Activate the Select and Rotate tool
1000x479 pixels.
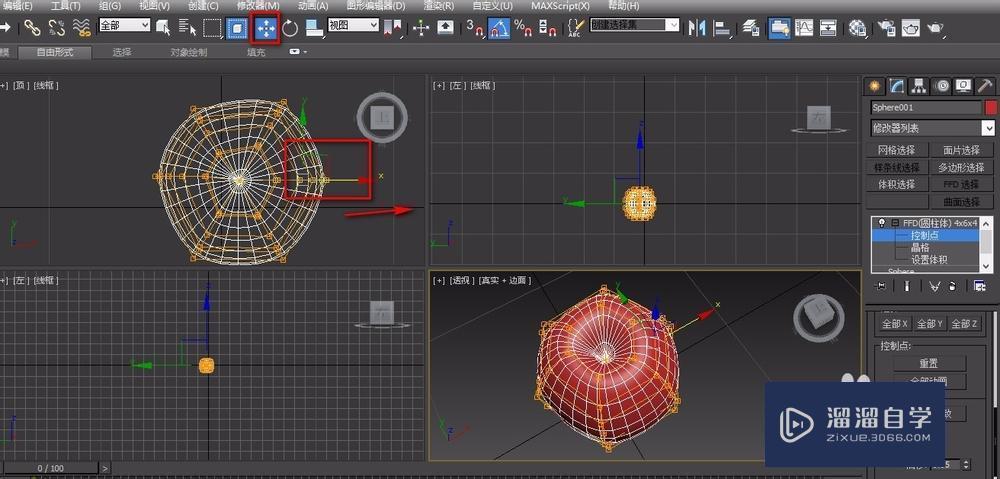tap(290, 28)
